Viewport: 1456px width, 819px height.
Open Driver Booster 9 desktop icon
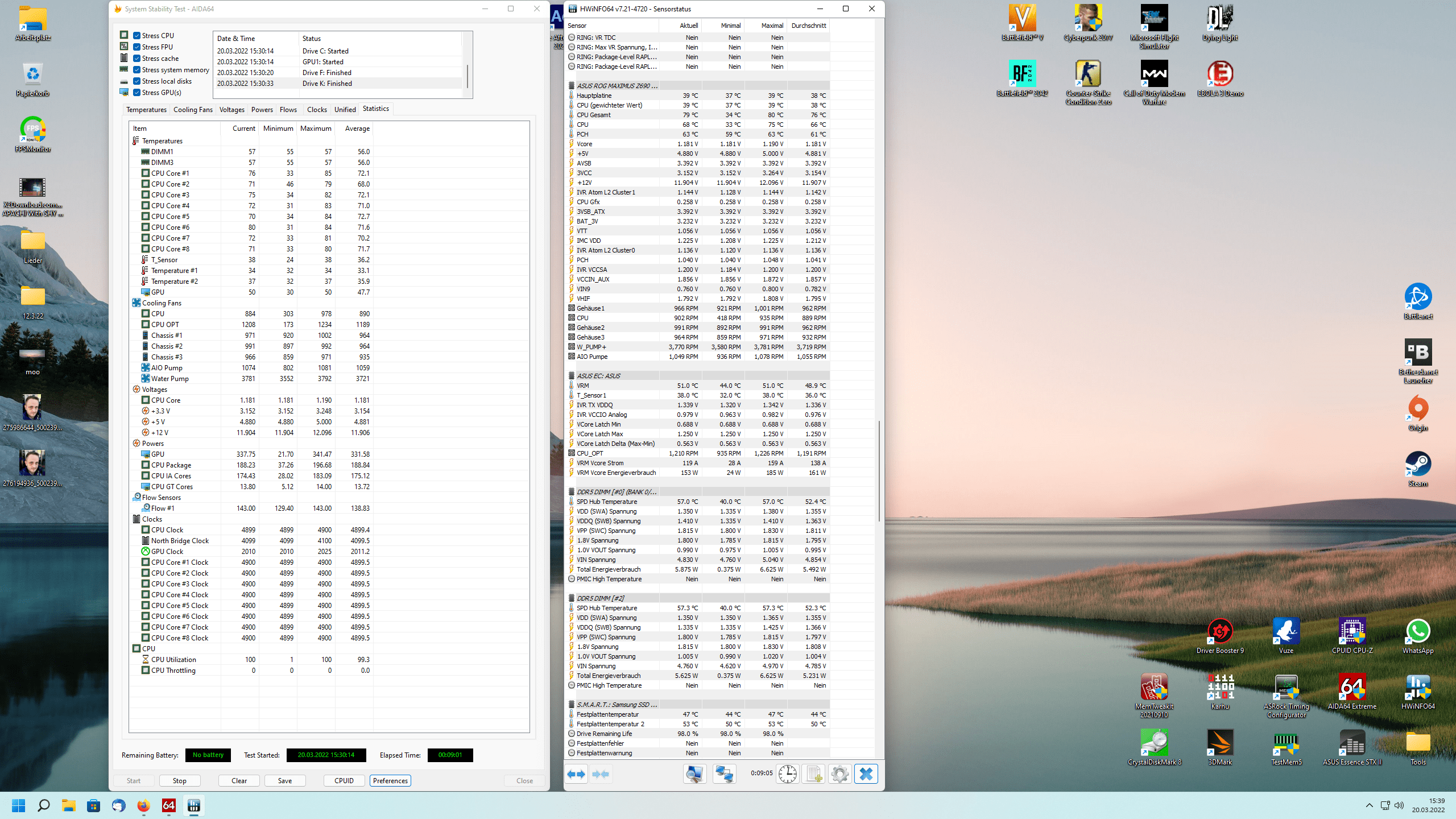(1220, 636)
